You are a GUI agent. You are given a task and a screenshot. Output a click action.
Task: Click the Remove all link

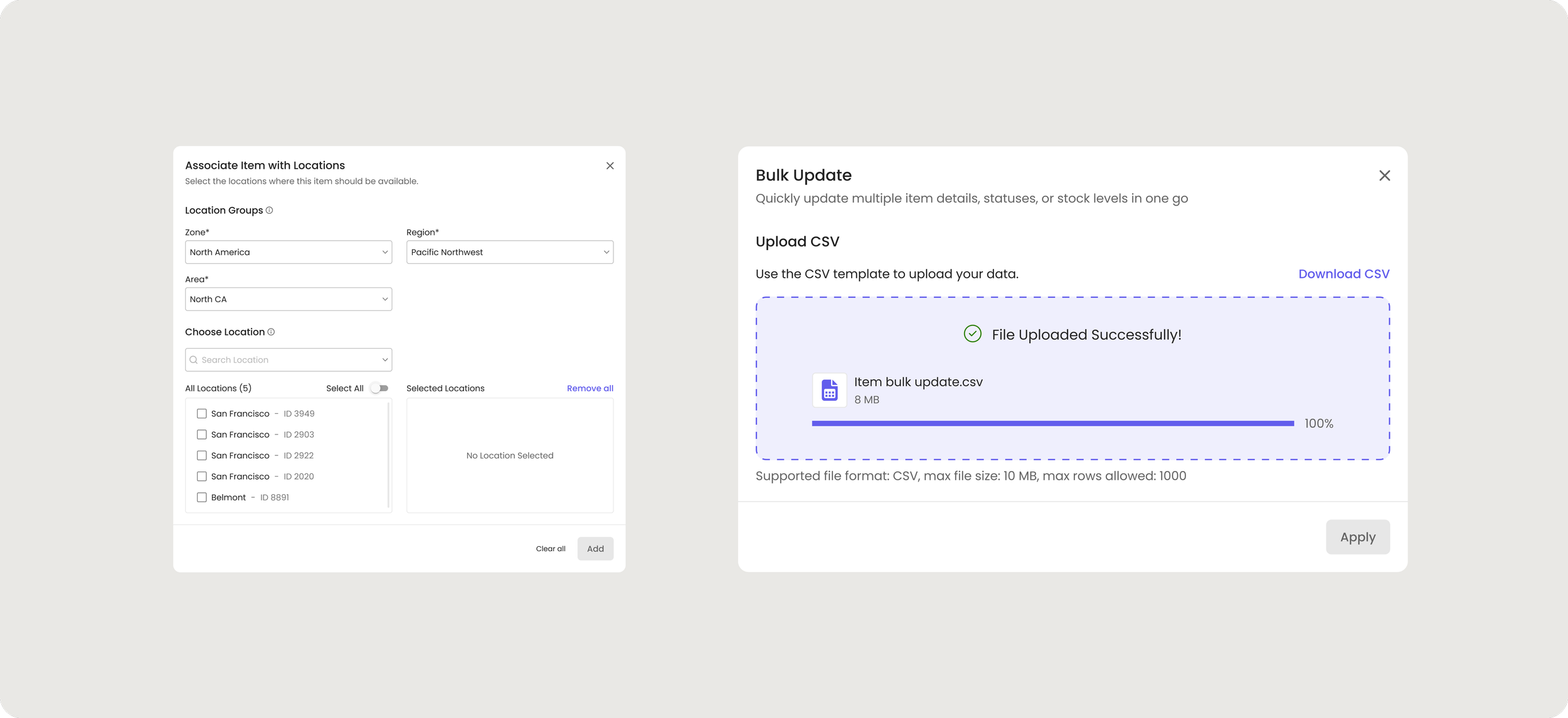pos(590,388)
